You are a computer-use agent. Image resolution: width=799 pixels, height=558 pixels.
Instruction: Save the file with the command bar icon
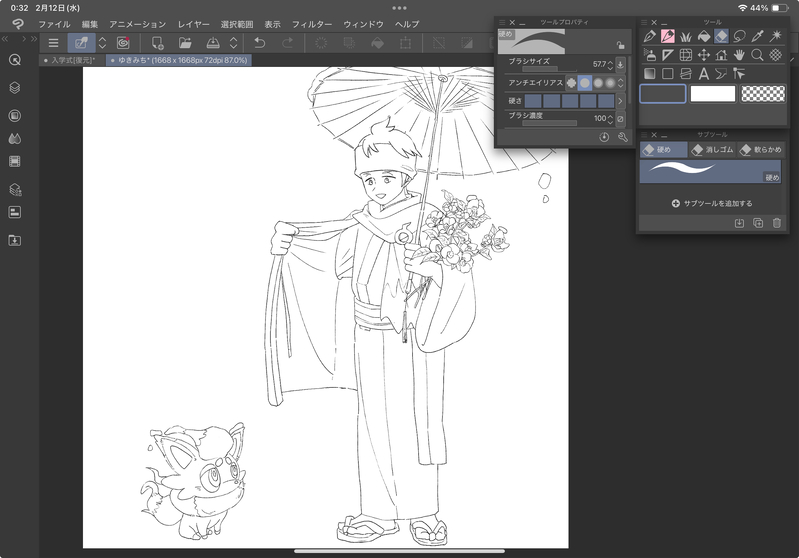coord(213,43)
